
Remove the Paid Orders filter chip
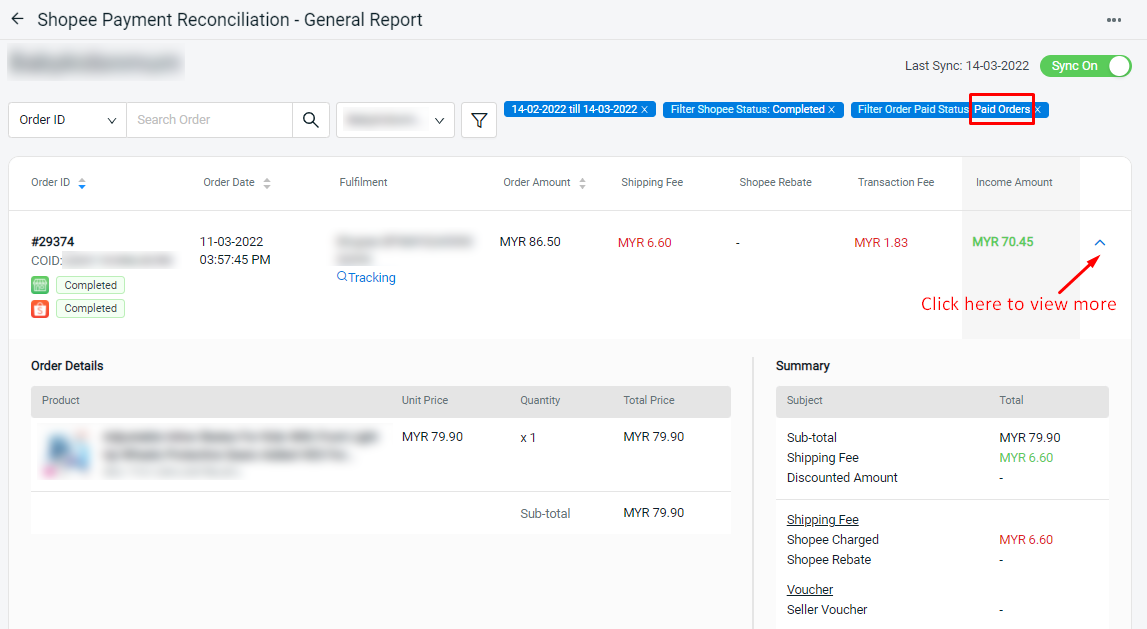click(x=1037, y=109)
